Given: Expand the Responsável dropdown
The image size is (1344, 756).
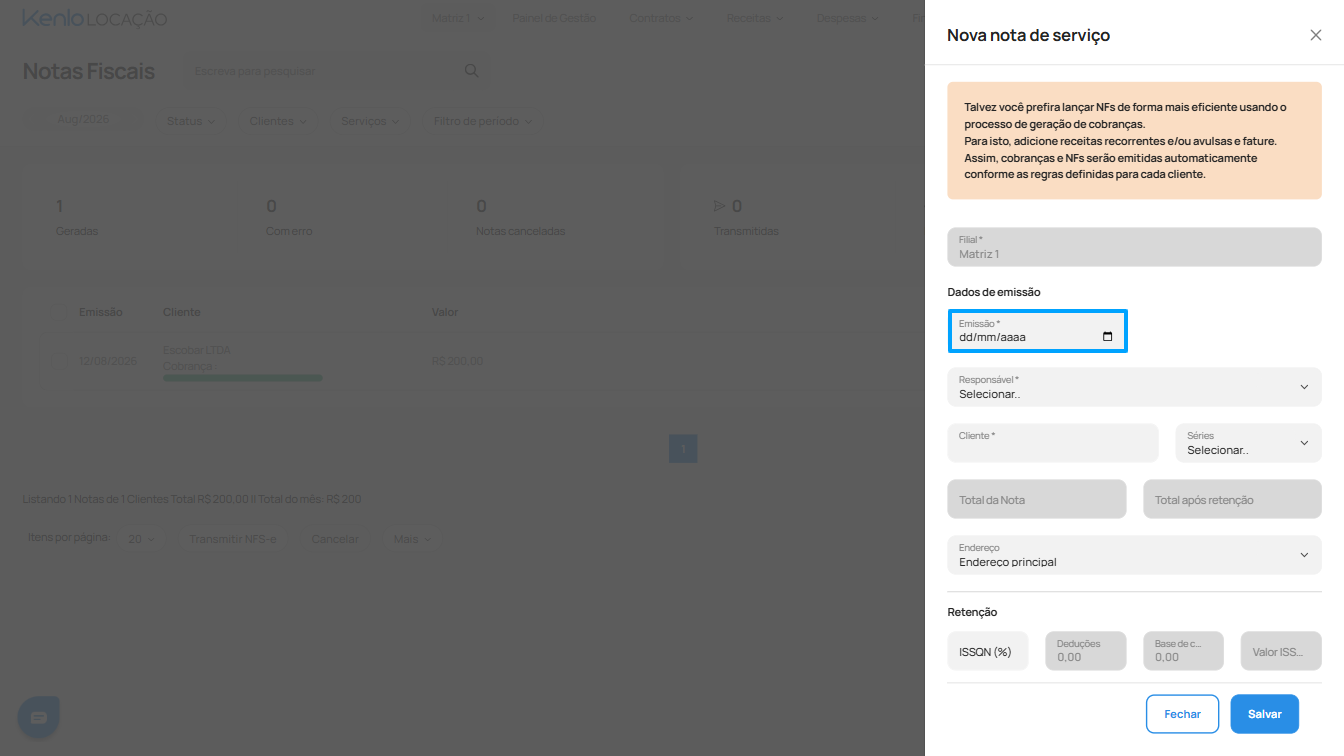Looking at the screenshot, I should click(1134, 387).
